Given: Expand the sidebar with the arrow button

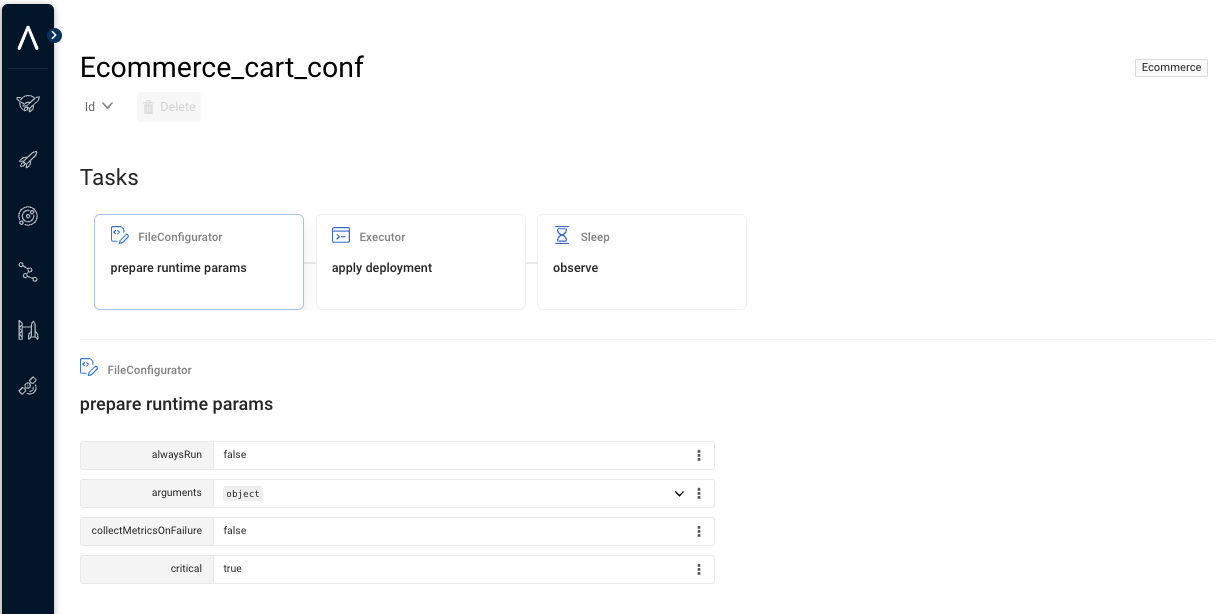Looking at the screenshot, I should tap(55, 35).
